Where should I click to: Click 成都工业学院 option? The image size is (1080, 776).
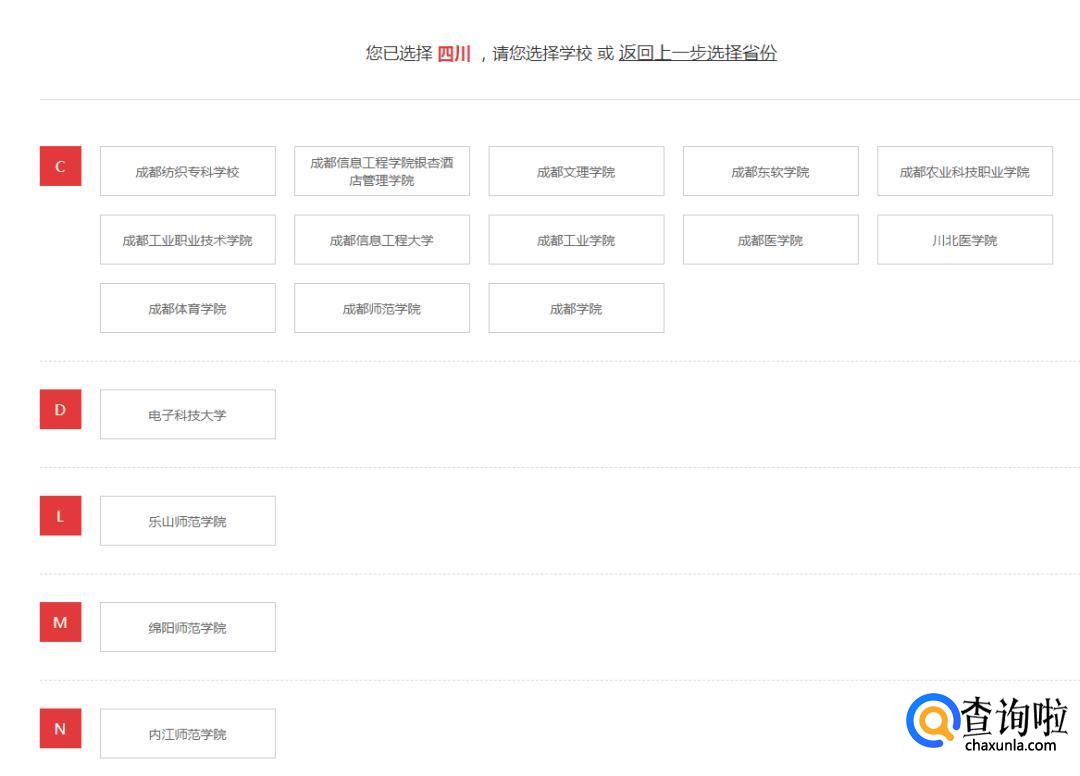(x=576, y=240)
